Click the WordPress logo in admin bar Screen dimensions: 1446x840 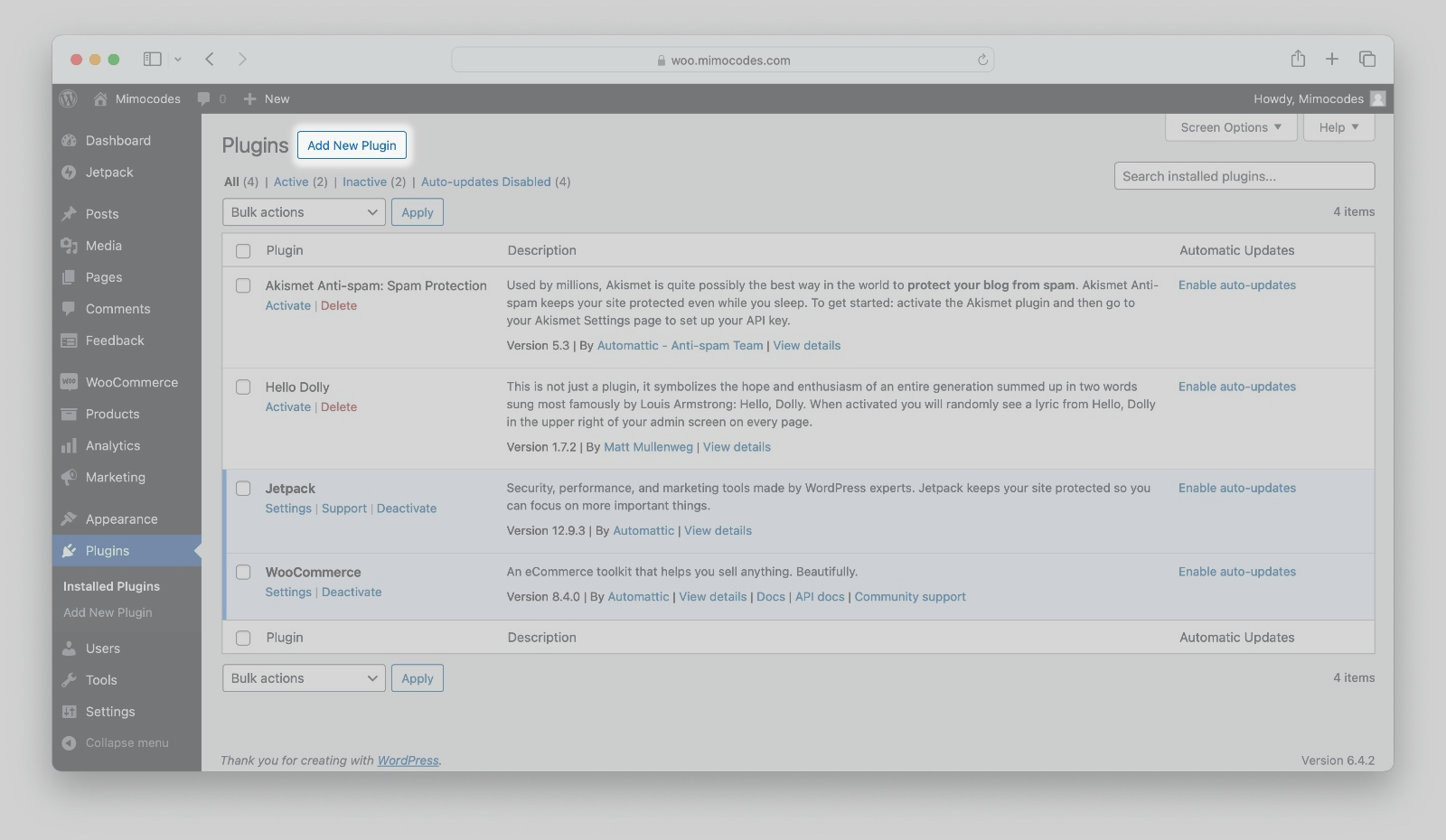pyautogui.click(x=69, y=98)
